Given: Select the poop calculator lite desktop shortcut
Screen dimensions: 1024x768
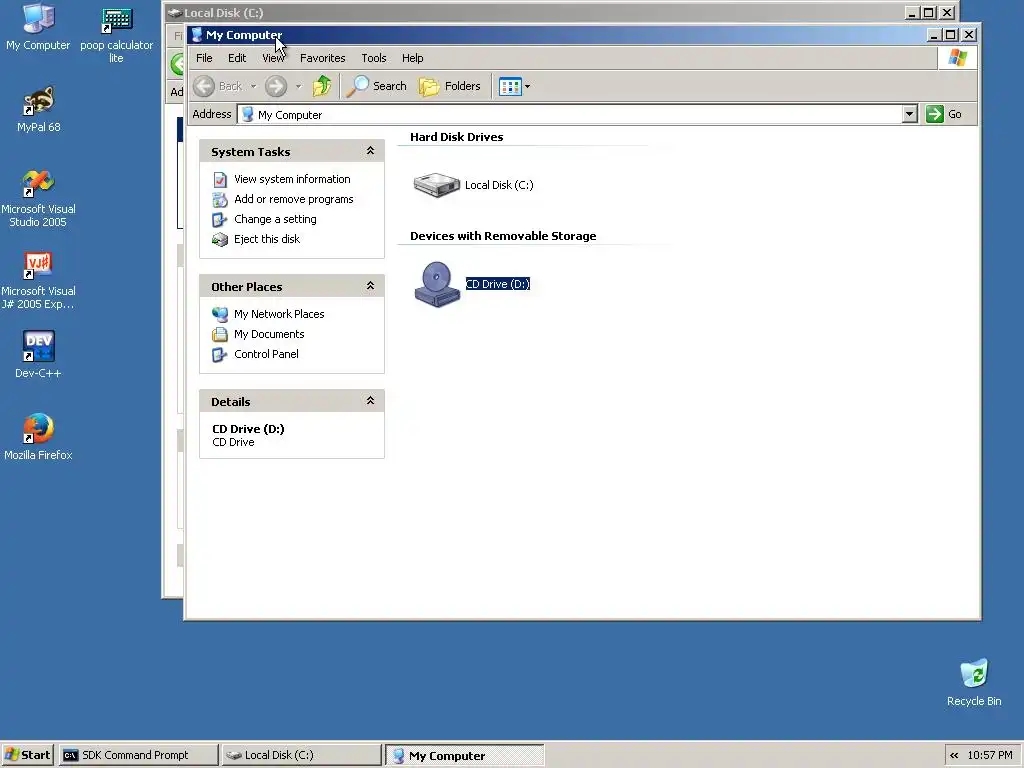Looking at the screenshot, I should 116,34.
